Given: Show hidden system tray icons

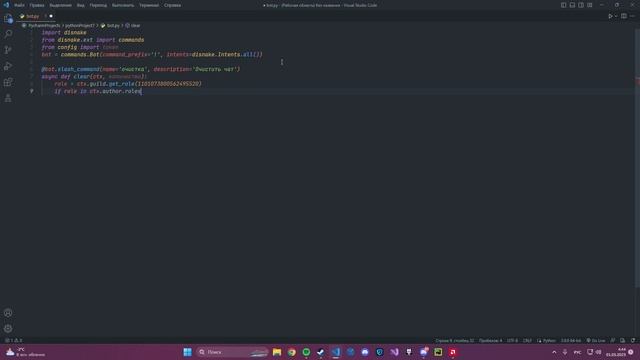Looking at the screenshot, I should [554, 352].
